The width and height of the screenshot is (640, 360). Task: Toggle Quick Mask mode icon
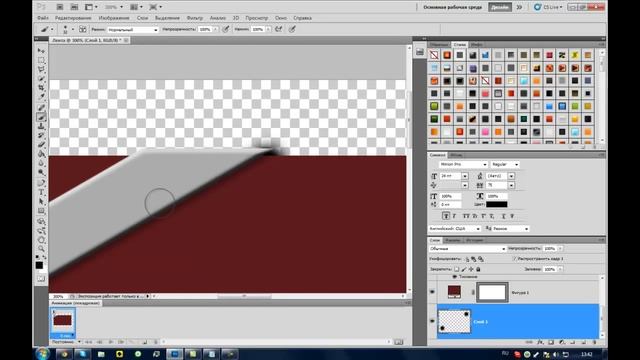click(x=41, y=279)
